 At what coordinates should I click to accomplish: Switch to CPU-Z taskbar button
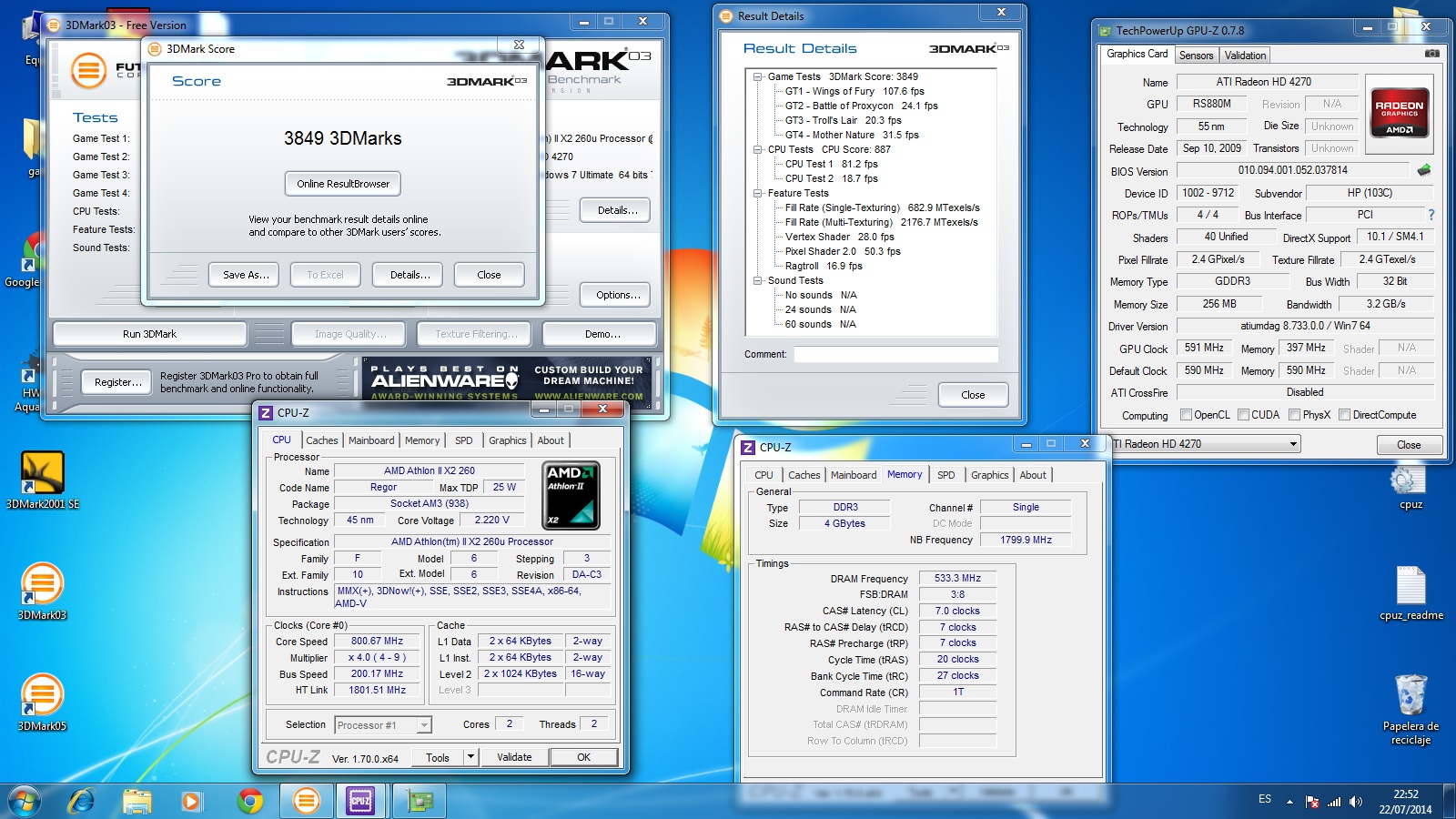[360, 801]
